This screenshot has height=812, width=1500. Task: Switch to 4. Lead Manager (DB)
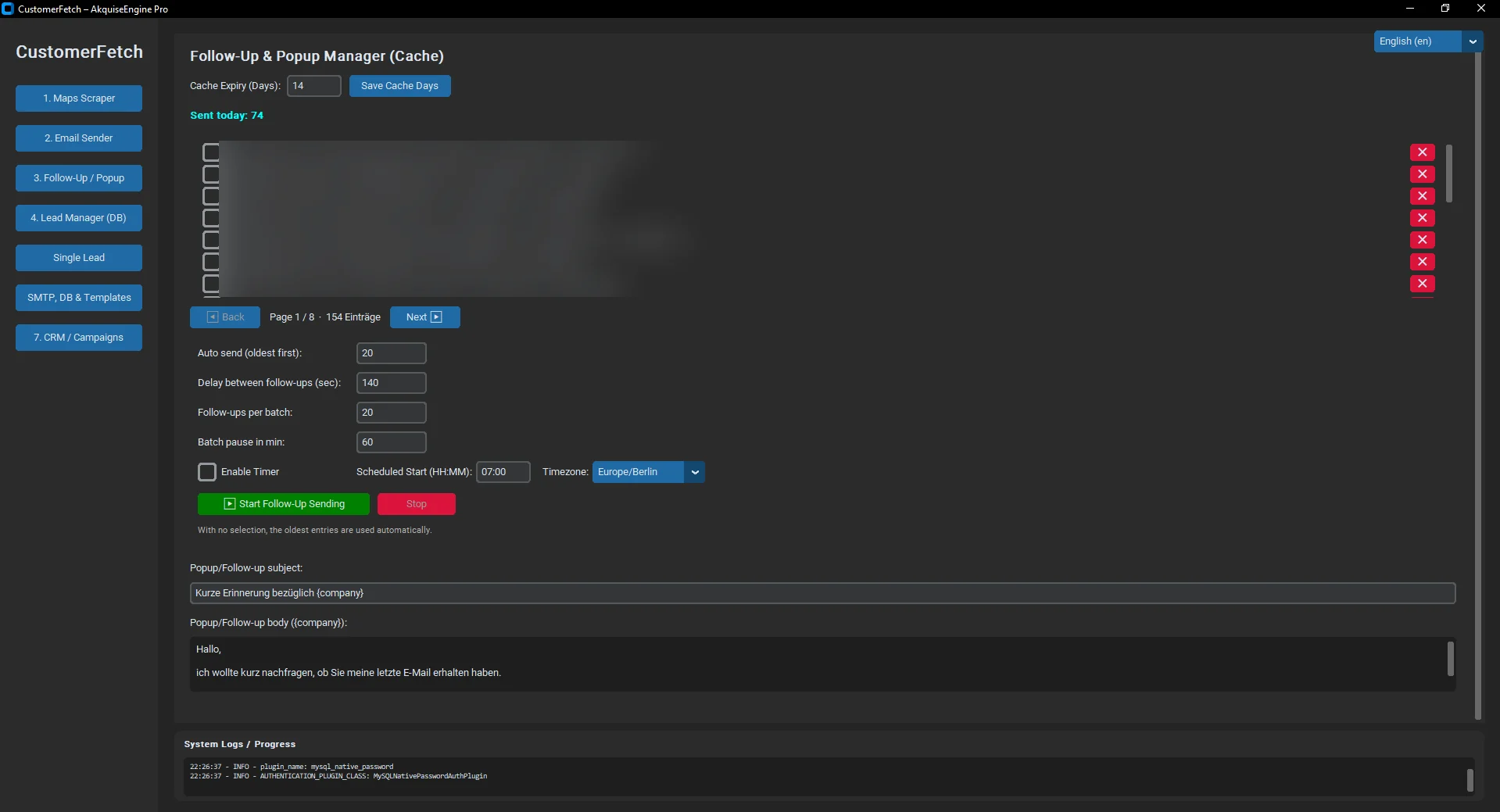[79, 218]
